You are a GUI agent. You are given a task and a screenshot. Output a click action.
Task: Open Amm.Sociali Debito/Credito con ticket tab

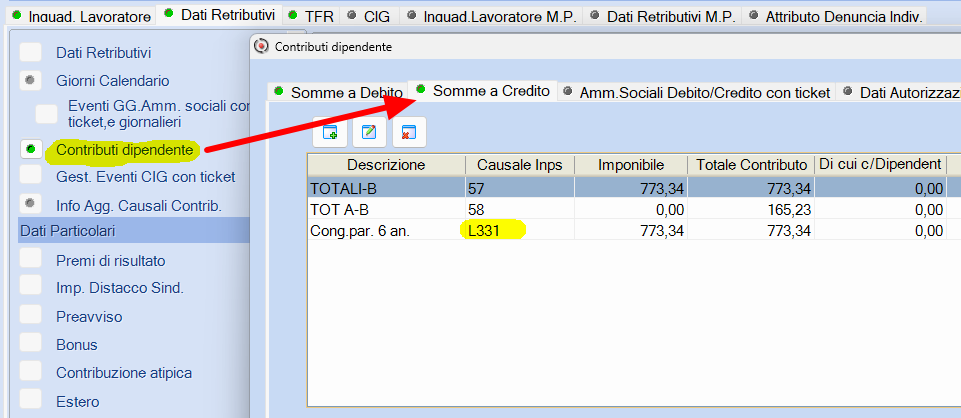tap(696, 93)
